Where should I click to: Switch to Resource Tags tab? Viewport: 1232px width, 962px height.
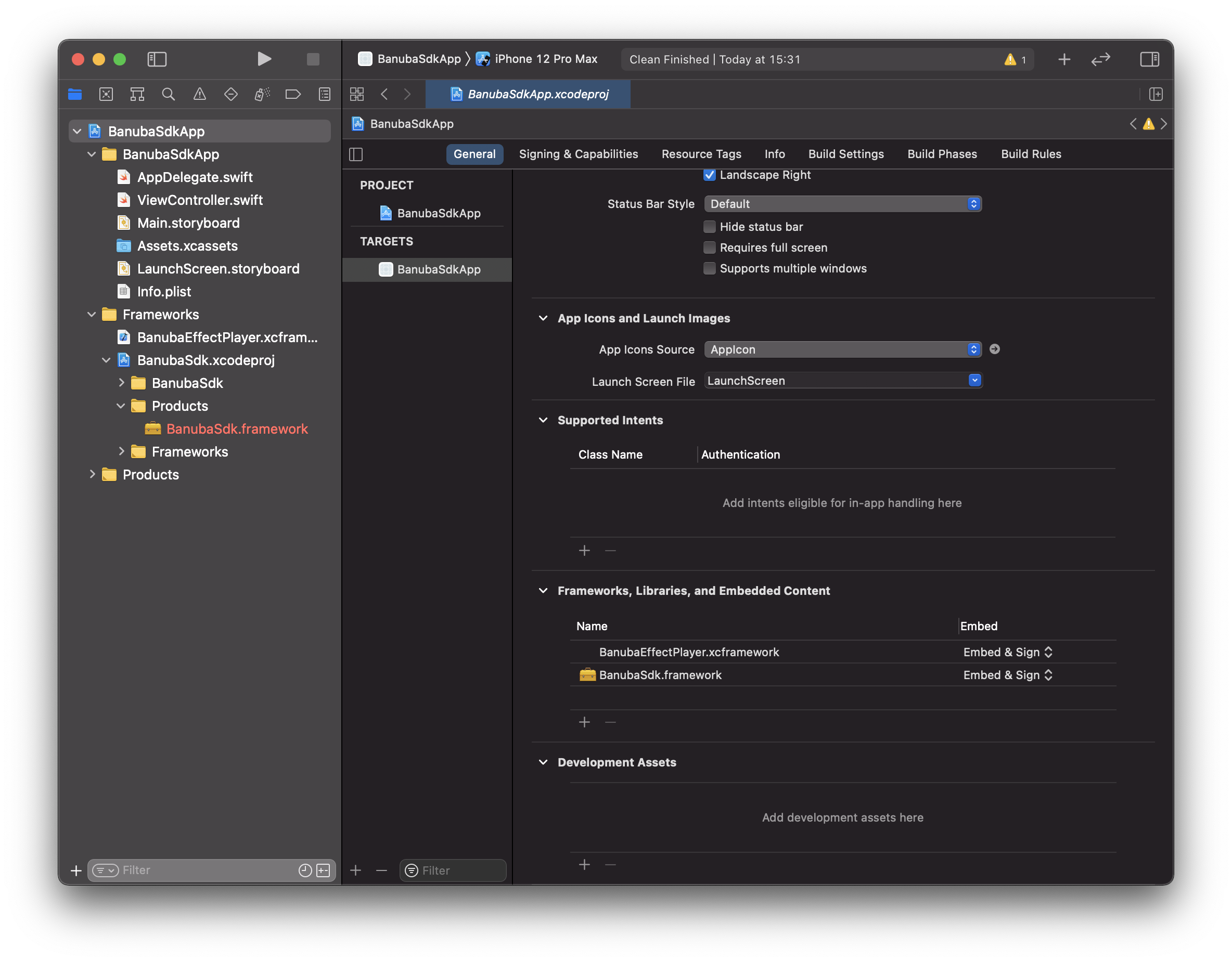(x=701, y=154)
